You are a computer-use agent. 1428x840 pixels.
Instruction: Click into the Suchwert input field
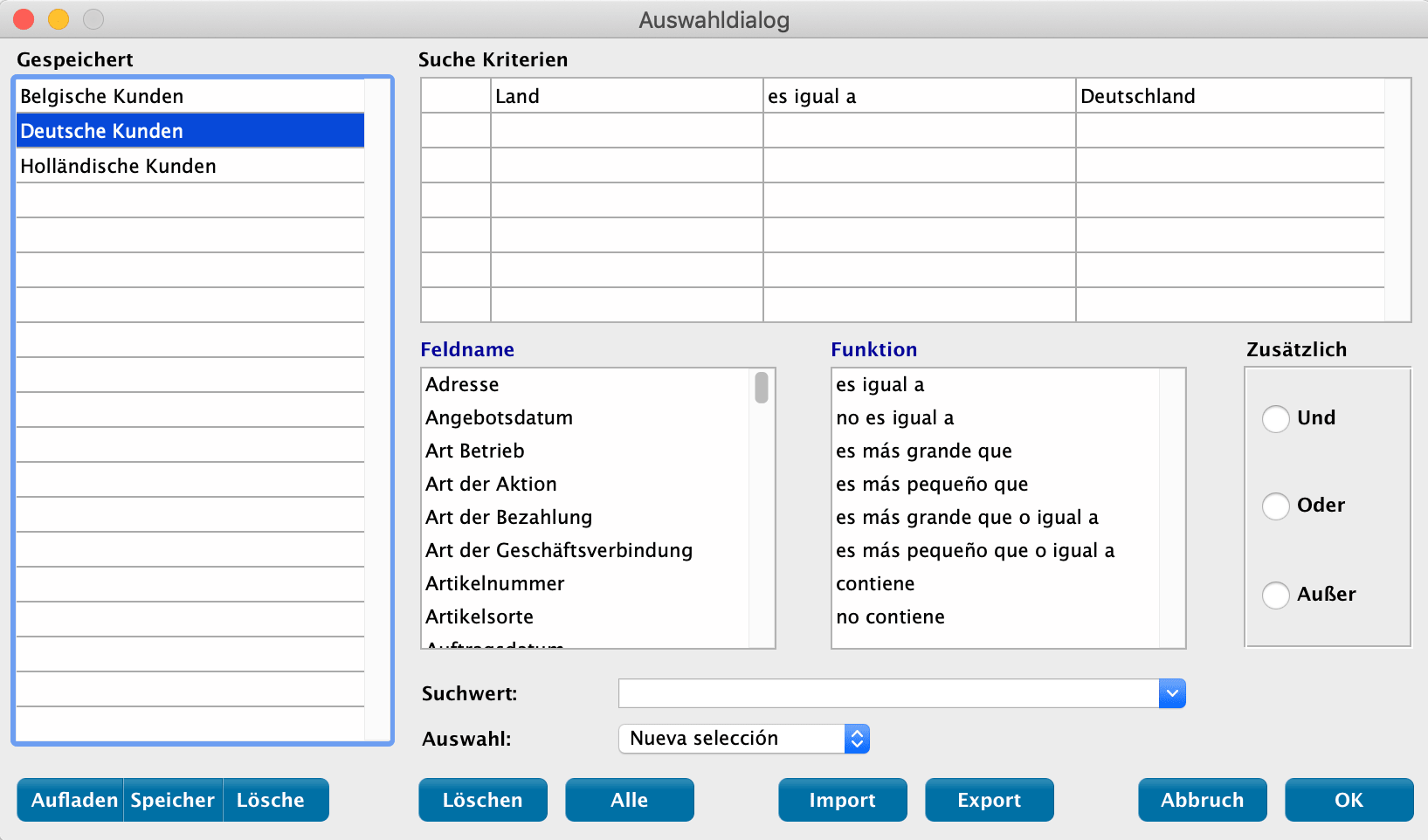[889, 693]
